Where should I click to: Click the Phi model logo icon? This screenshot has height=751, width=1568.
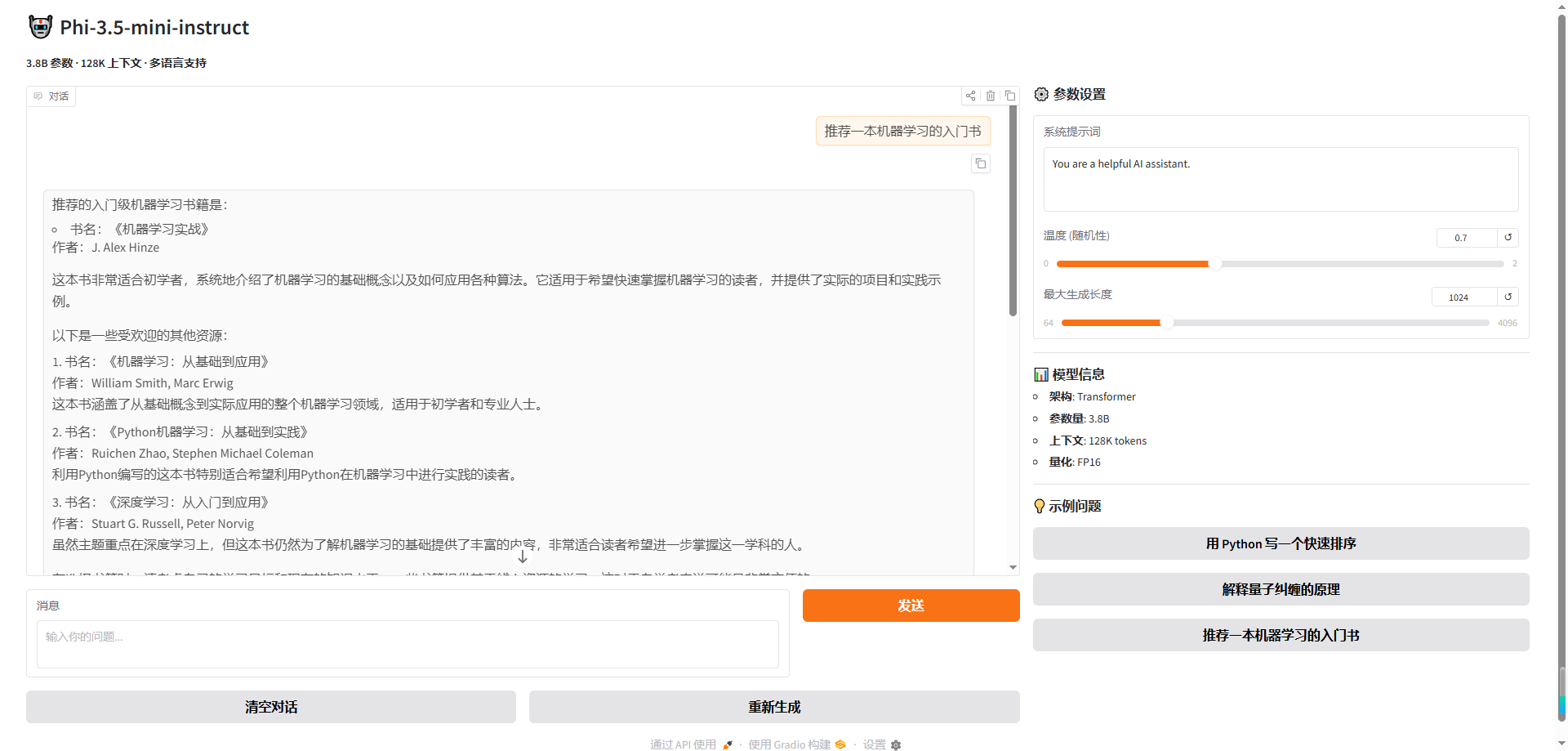click(40, 27)
